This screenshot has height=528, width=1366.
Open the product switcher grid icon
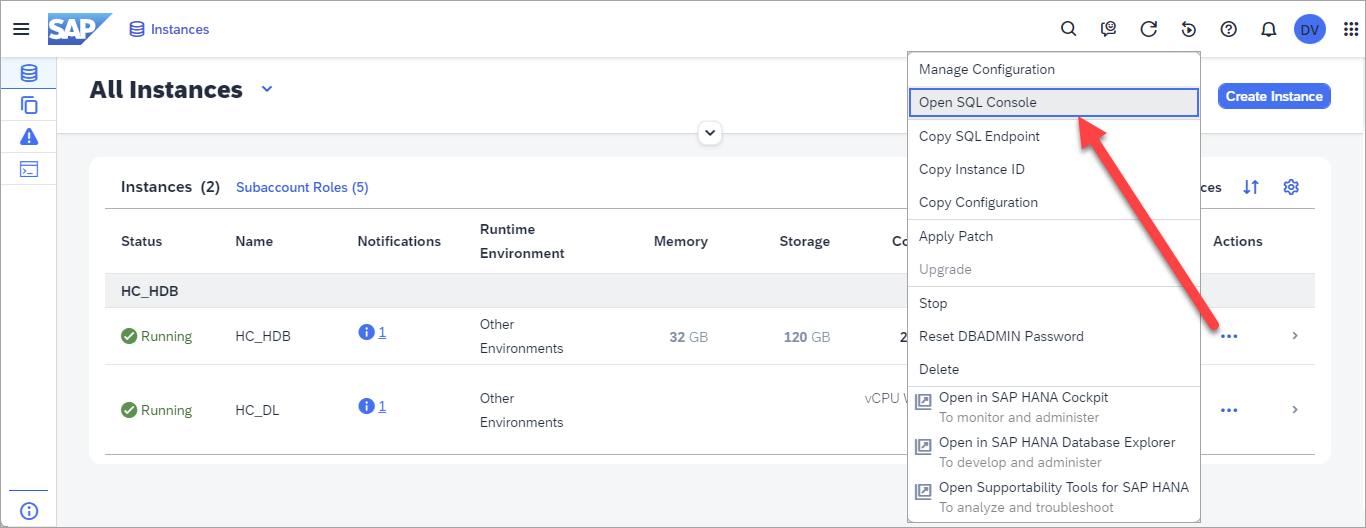[1351, 29]
